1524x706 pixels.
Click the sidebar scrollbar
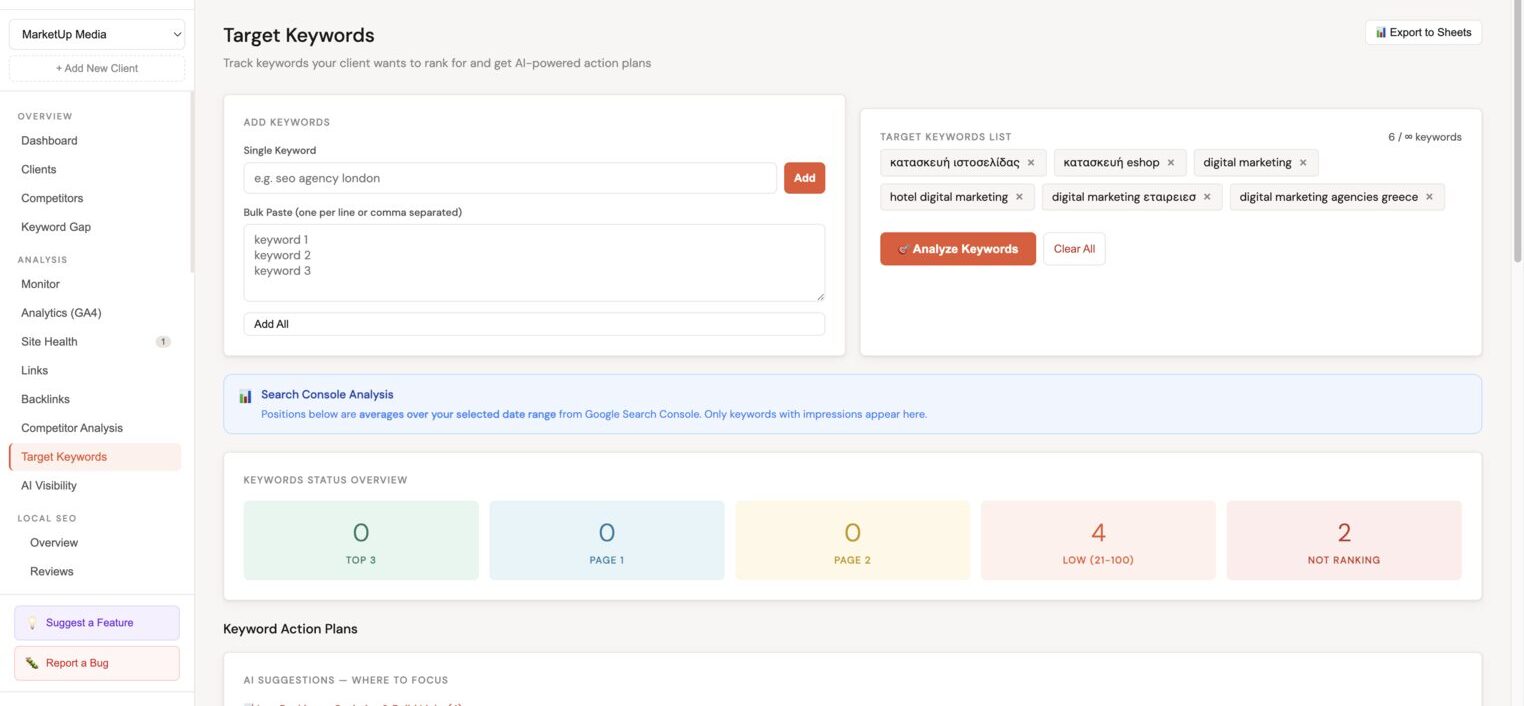pos(191,182)
